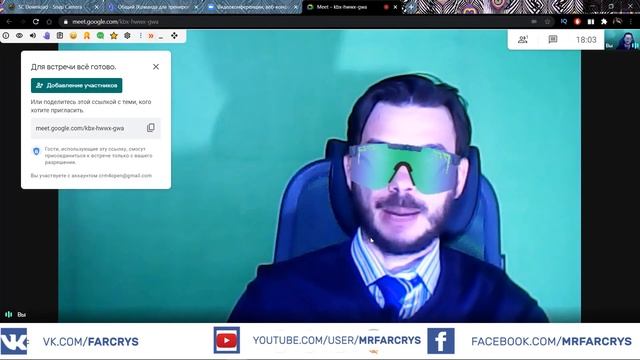
Task: Click the camera indicator in address bar
Action: [534, 22]
